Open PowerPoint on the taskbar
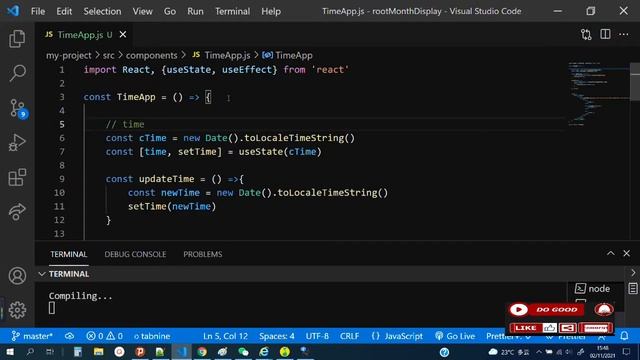Screen dimensions: 640x360 140,352
